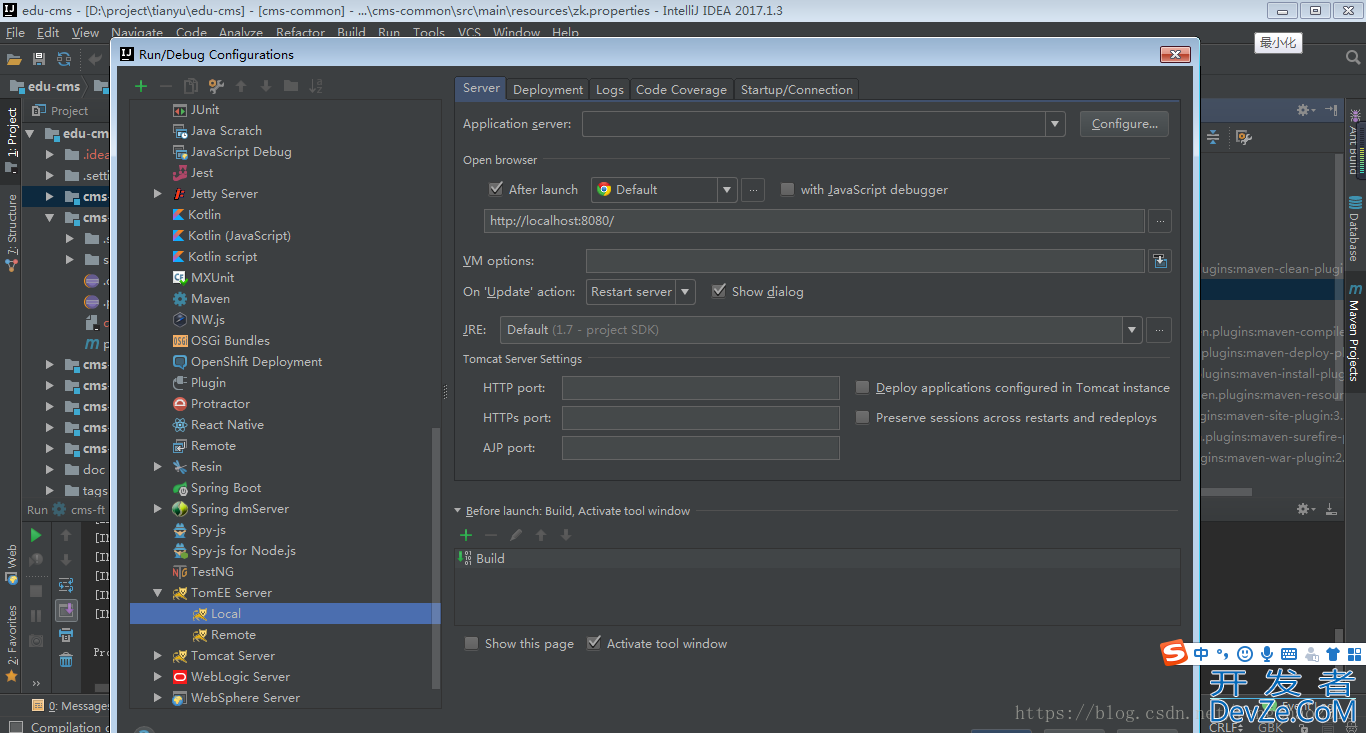Enable with JavaScript debugger checkbox

[x=788, y=189]
